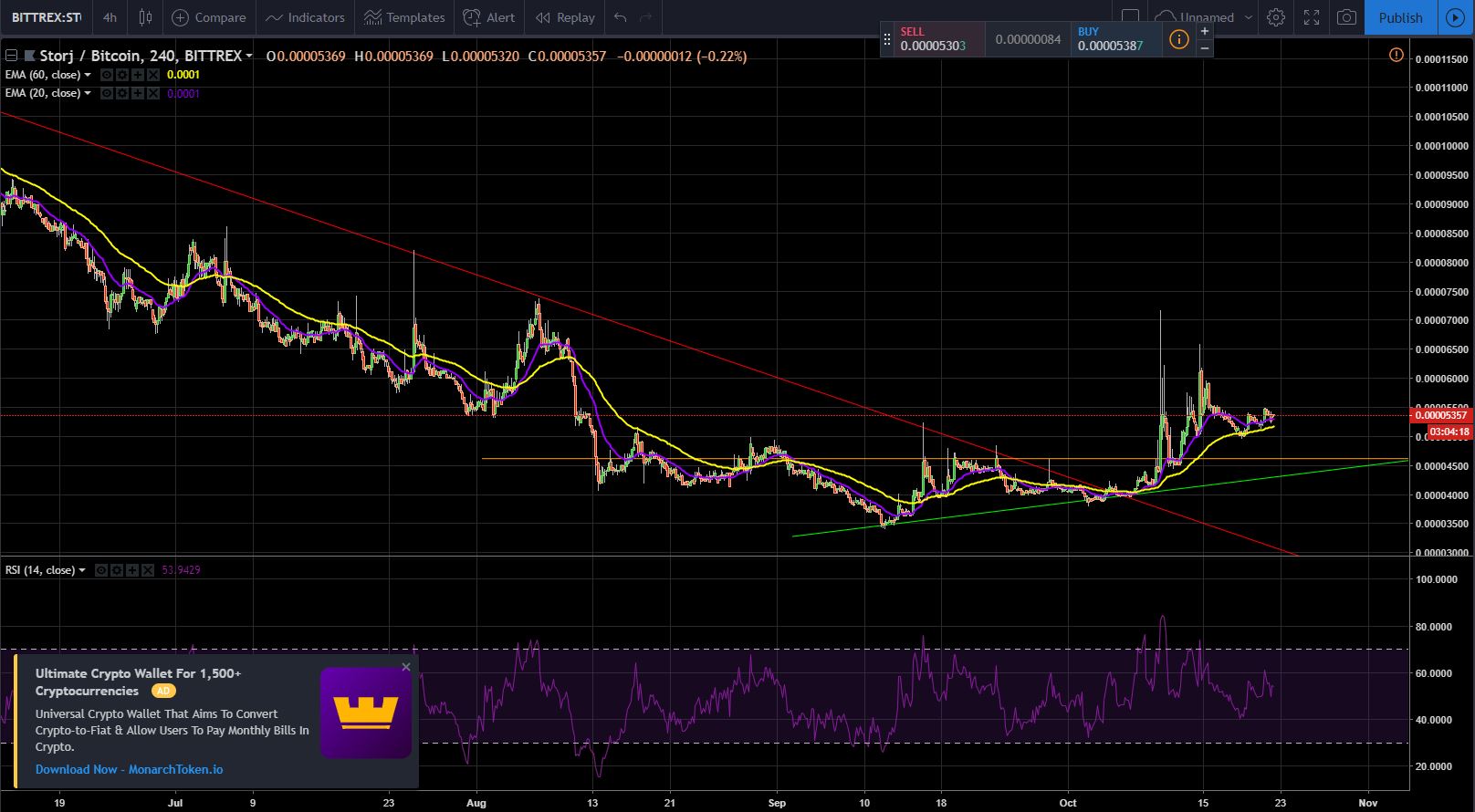Create a new Alert

click(x=489, y=17)
